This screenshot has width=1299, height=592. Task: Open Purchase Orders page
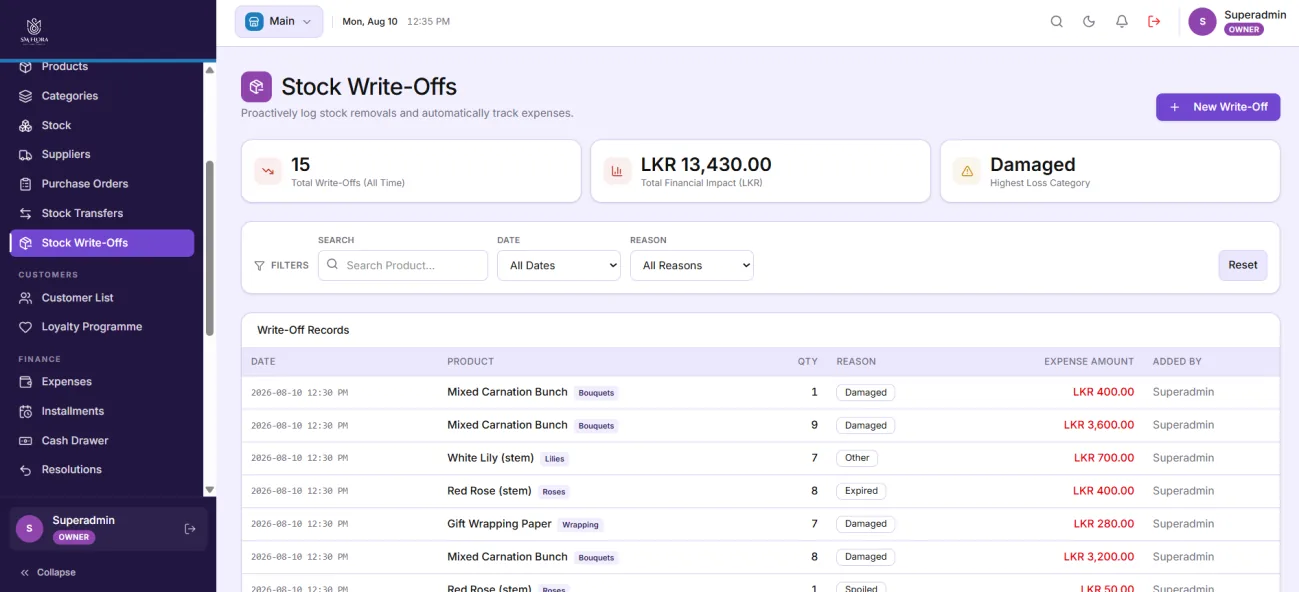pyautogui.click(x=102, y=184)
